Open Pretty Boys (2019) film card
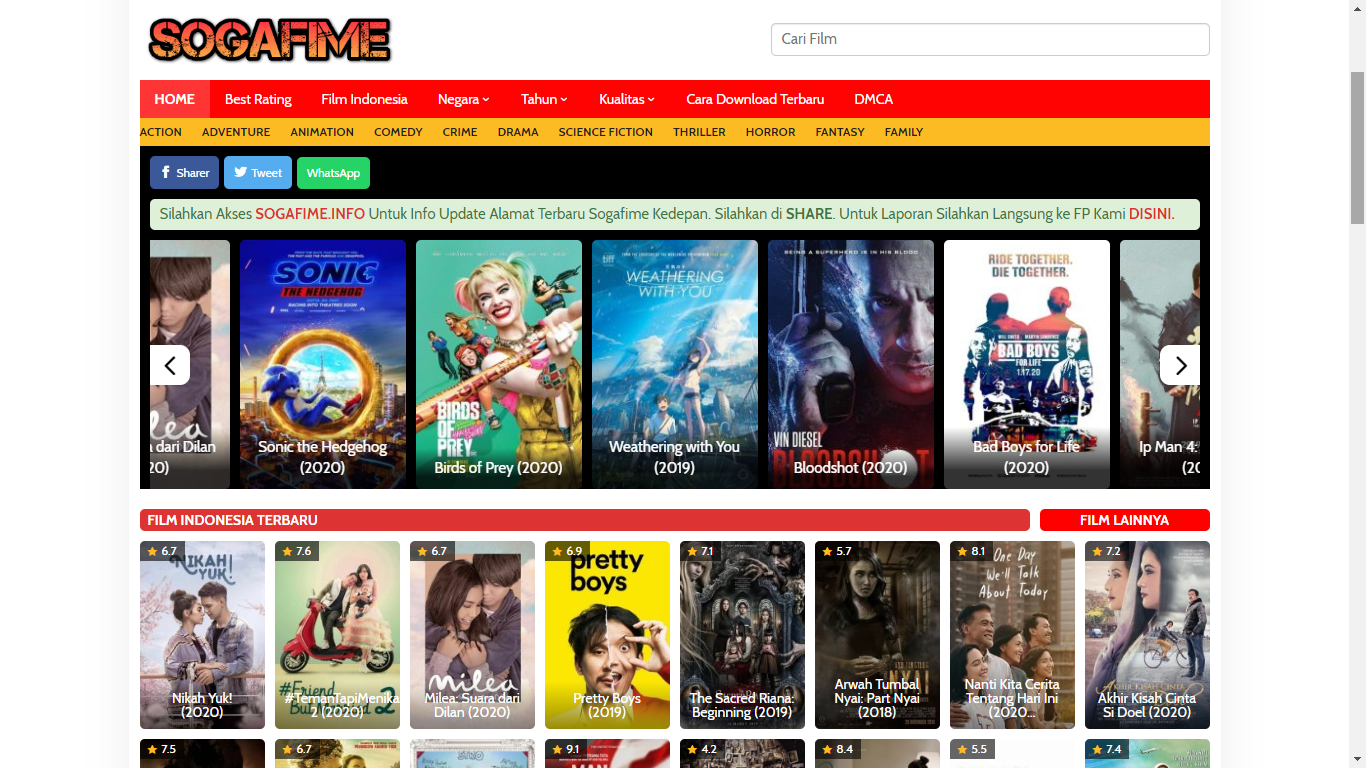 click(x=607, y=635)
